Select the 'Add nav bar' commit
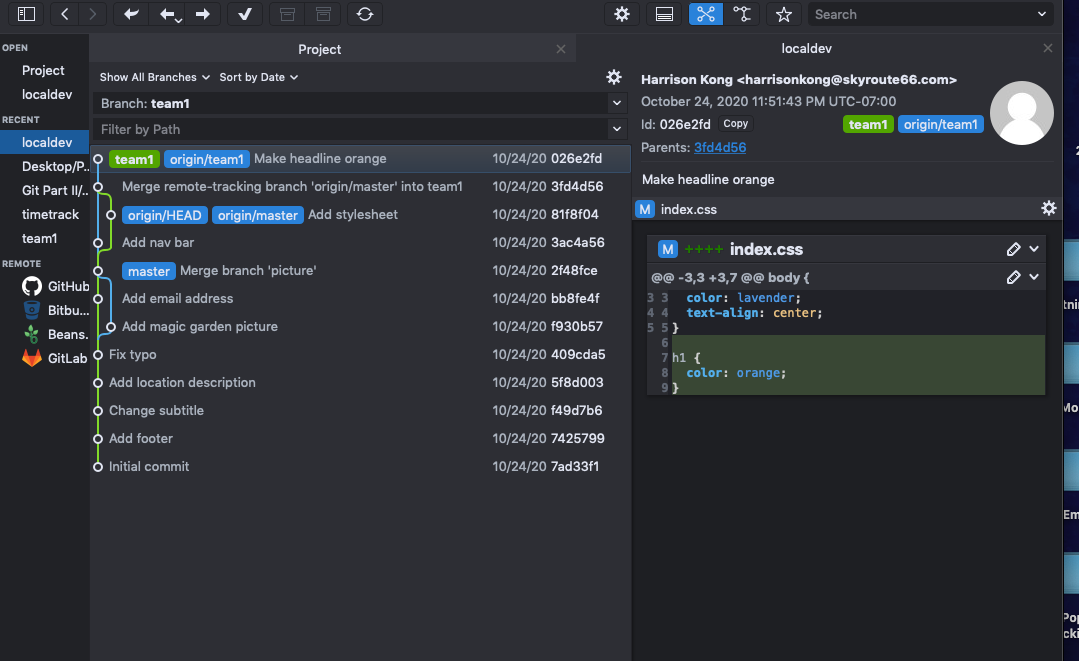This screenshot has height=661, width=1079. tap(158, 242)
